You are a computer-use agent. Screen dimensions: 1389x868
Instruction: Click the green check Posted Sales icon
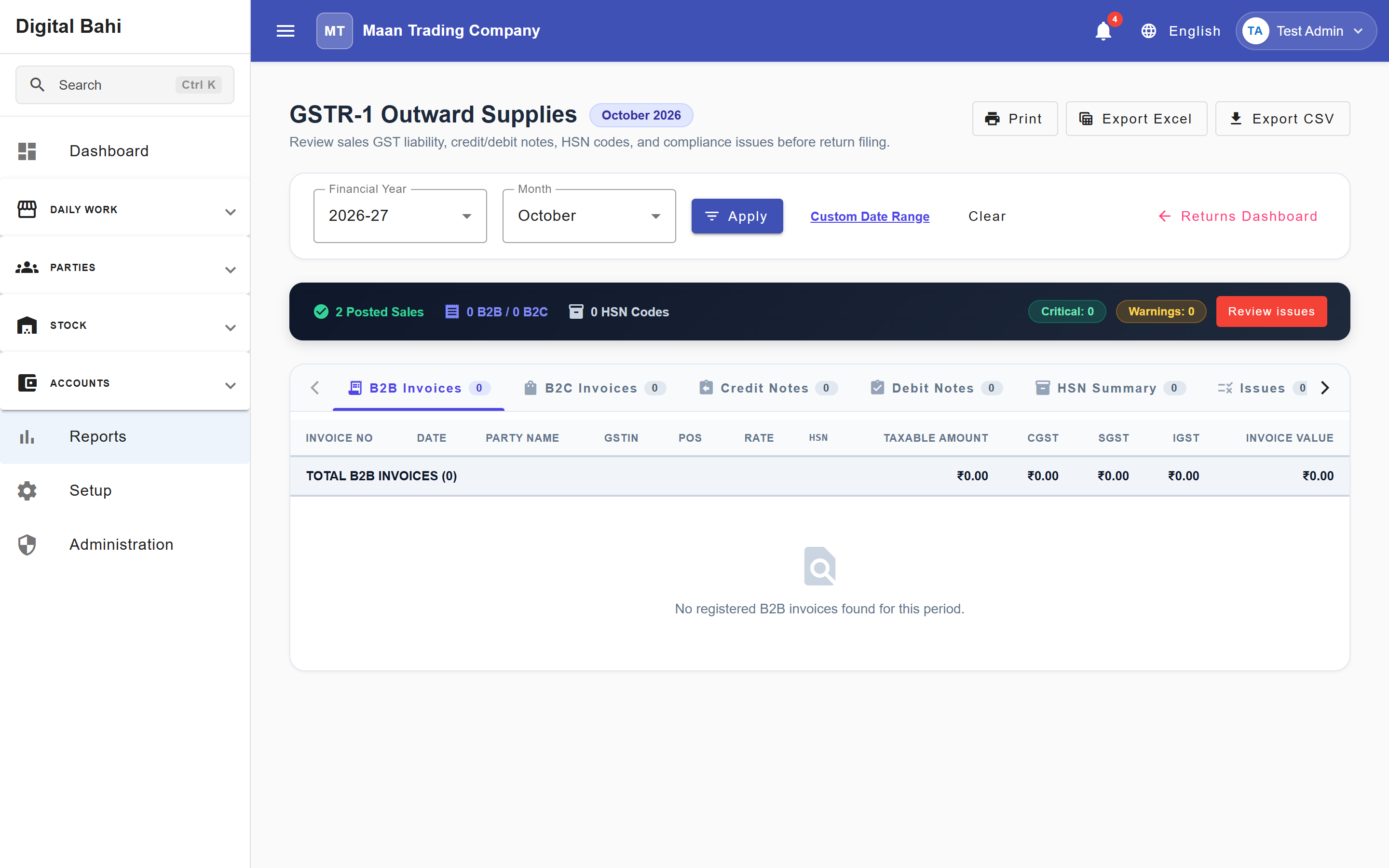(x=321, y=312)
